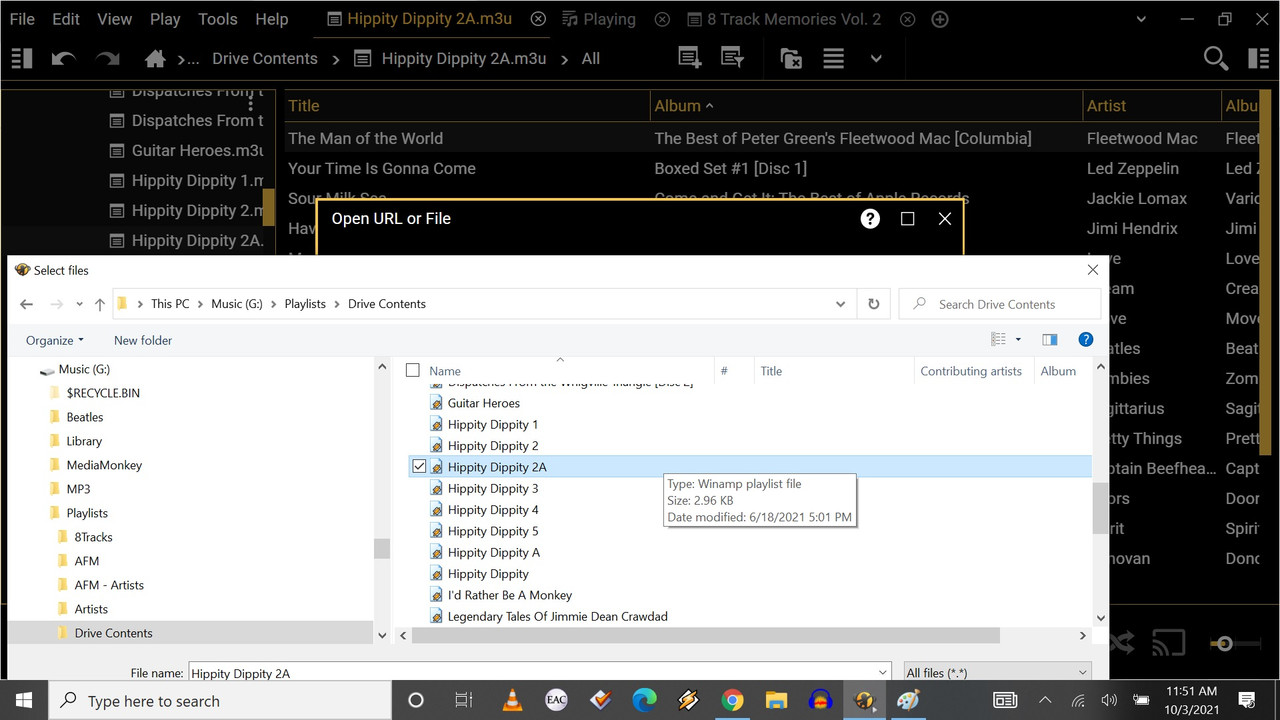
Task: Add a new tab with plus icon
Action: pos(940,19)
